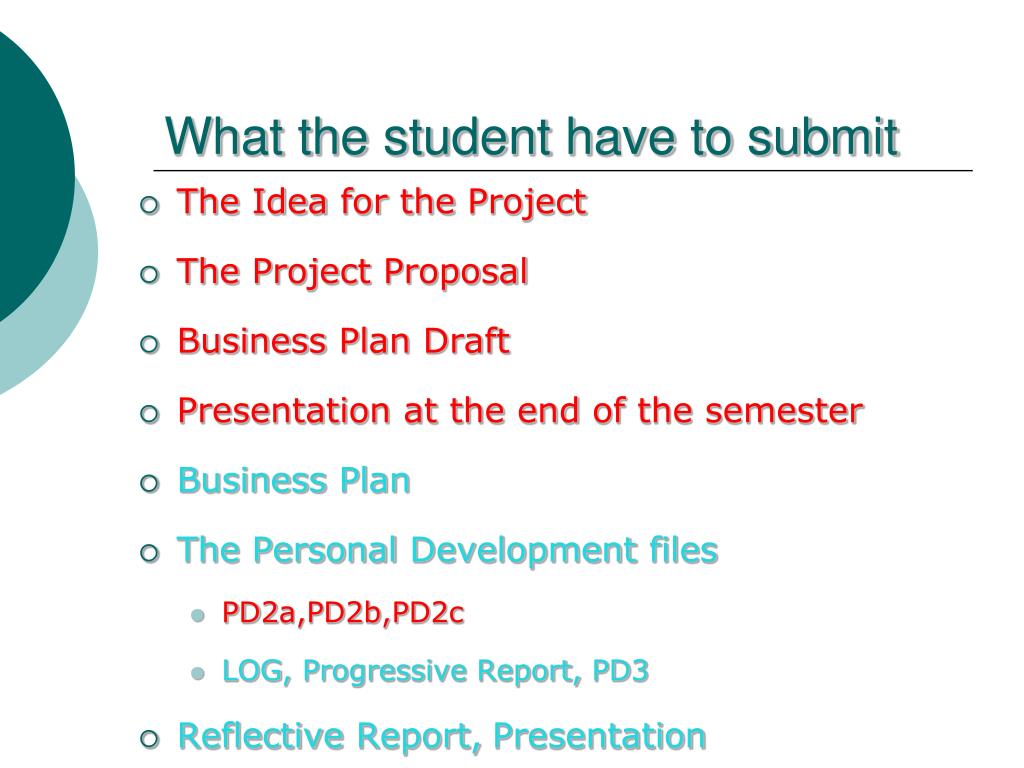Select 'Reflective Report, Presentation' line

[441, 737]
